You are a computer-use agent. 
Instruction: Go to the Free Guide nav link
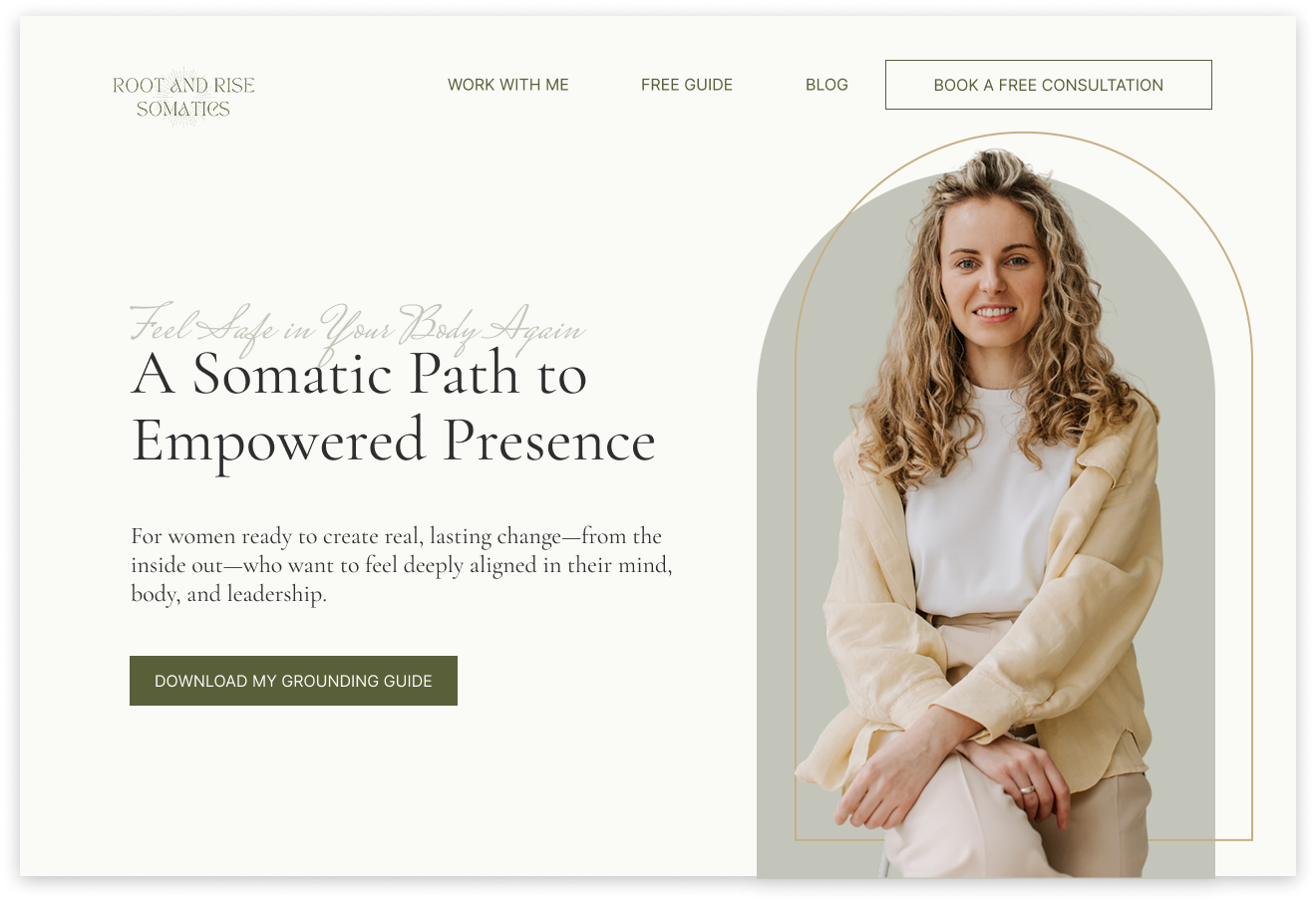[687, 85]
